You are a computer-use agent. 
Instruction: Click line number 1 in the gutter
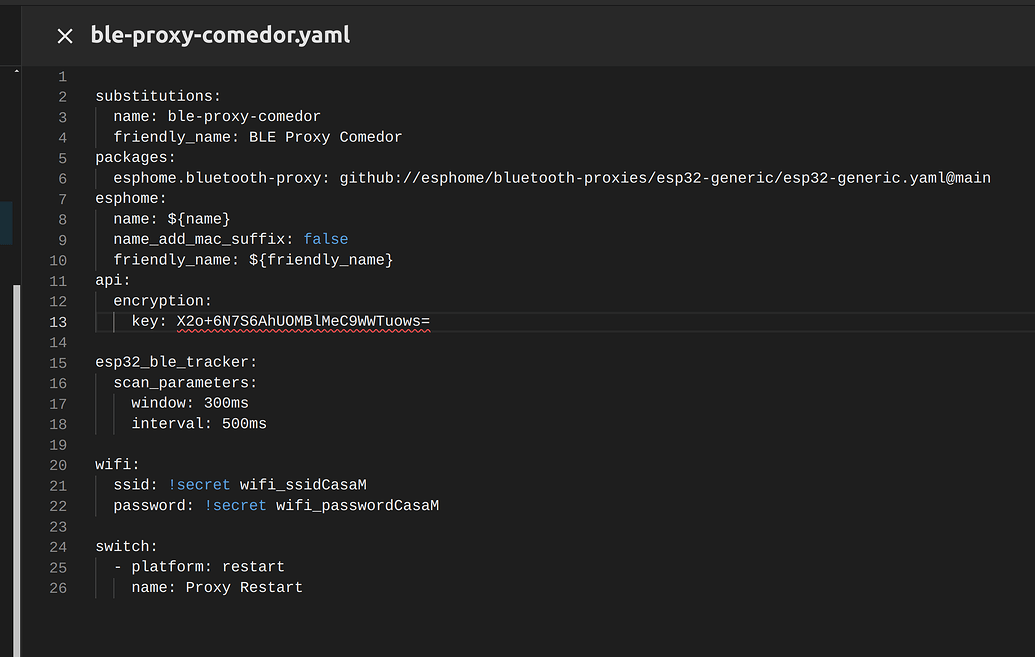(62, 76)
